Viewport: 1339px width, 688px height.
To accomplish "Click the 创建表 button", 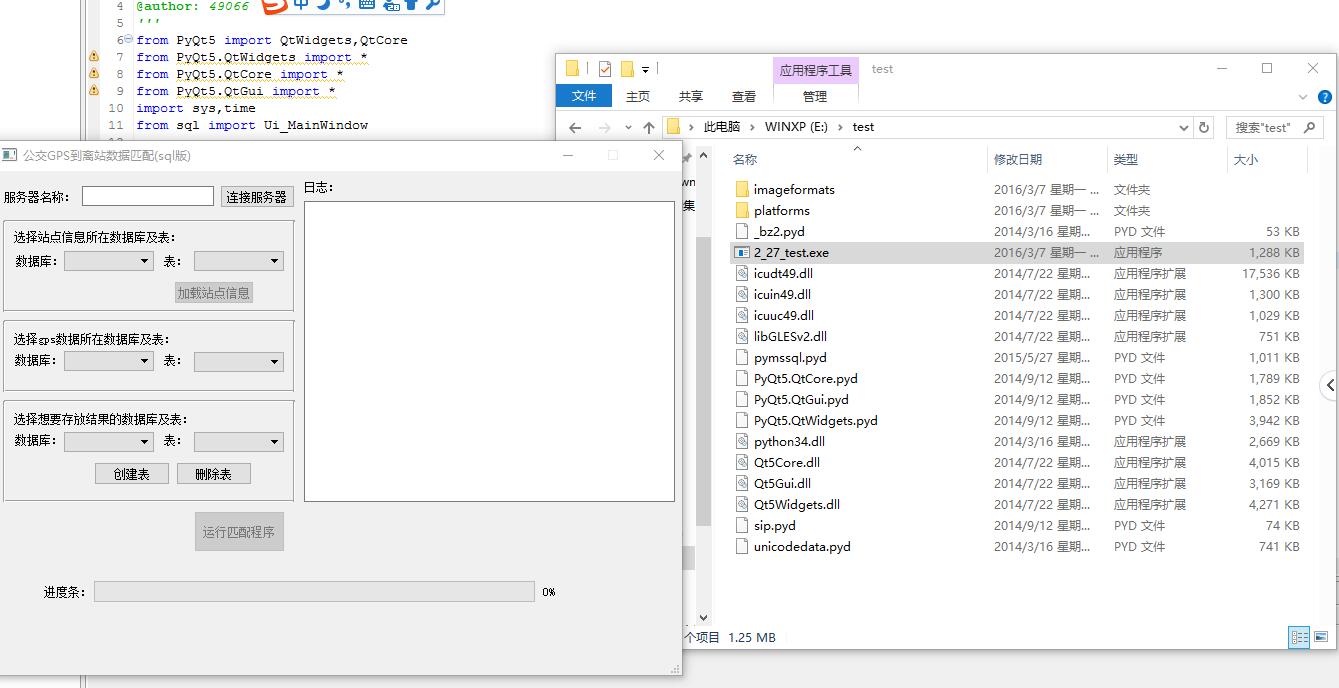I will [x=131, y=474].
